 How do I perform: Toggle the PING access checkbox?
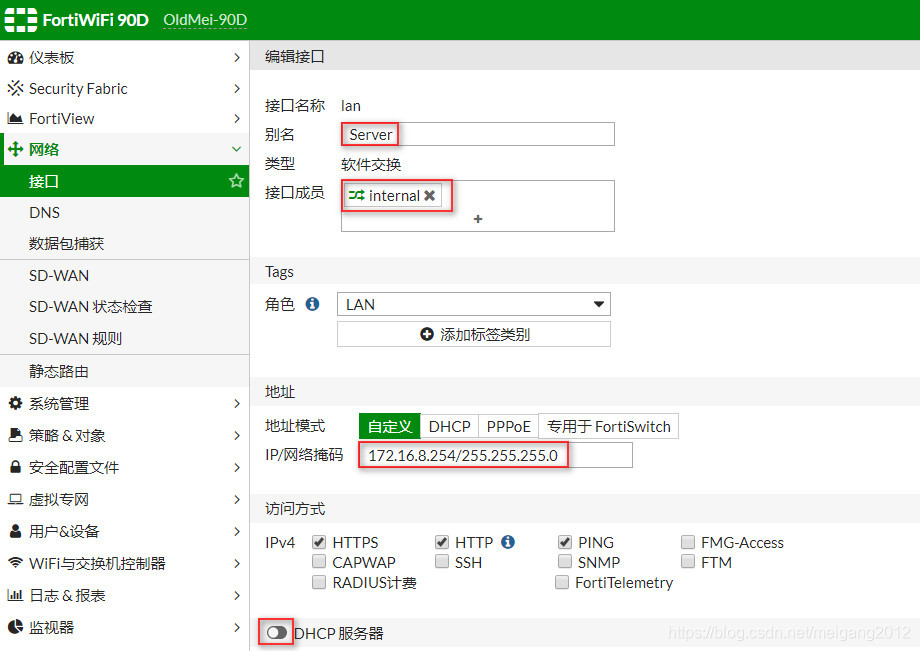(x=564, y=542)
